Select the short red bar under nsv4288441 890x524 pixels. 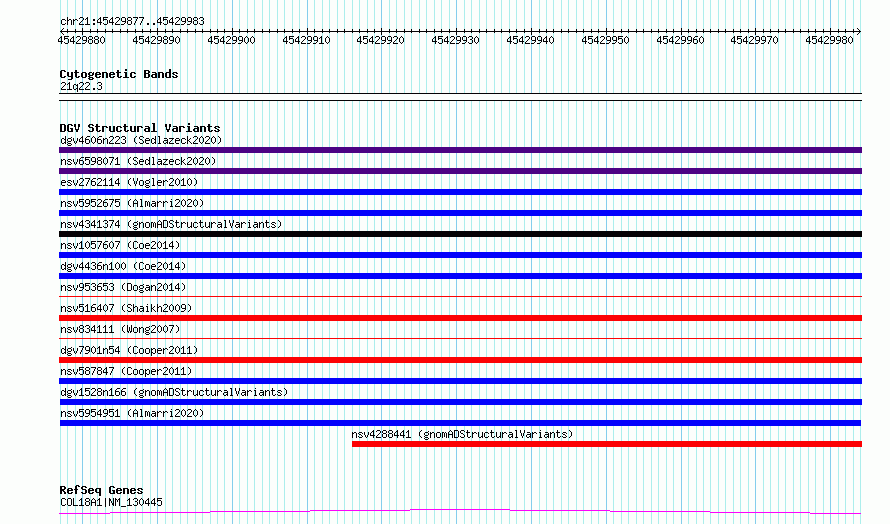tap(607, 444)
